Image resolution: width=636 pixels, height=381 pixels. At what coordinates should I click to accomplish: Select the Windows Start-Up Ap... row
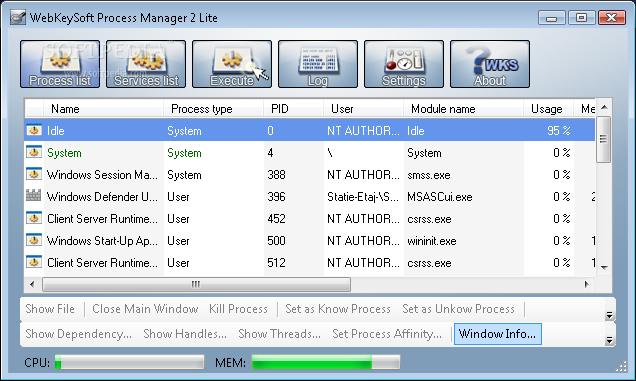(309, 241)
